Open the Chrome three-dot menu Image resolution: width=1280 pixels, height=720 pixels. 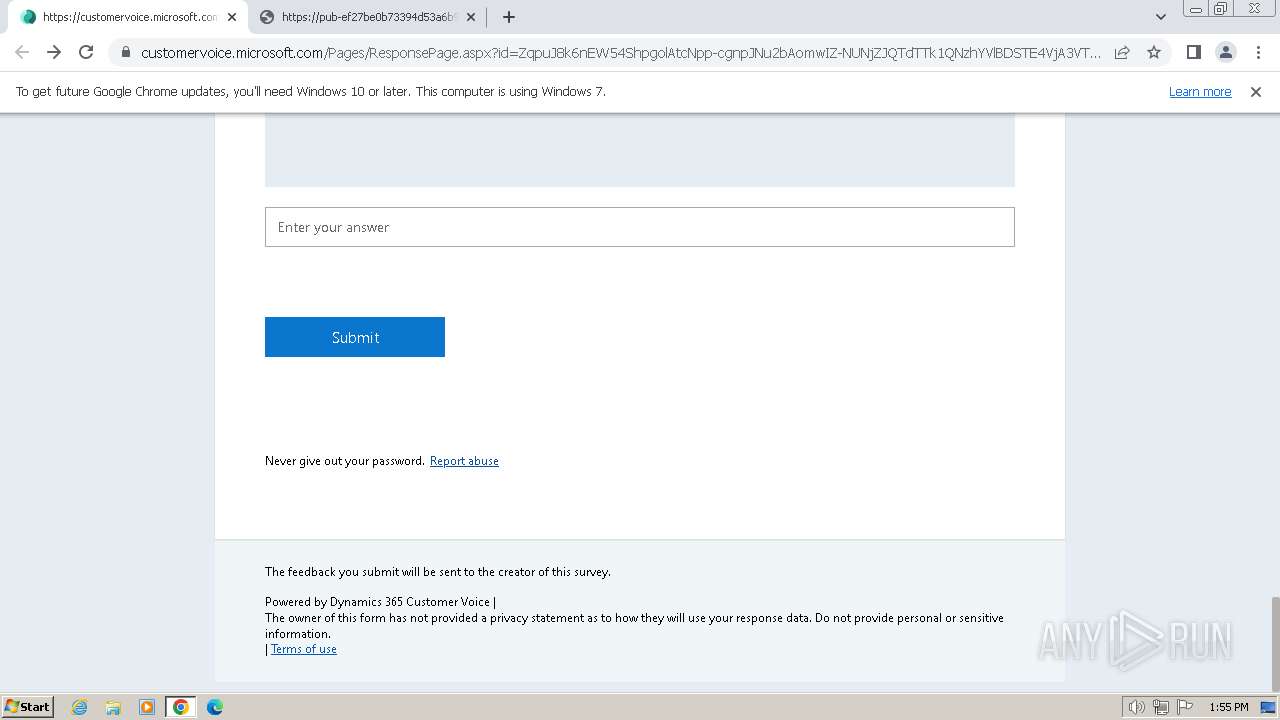pos(1257,52)
